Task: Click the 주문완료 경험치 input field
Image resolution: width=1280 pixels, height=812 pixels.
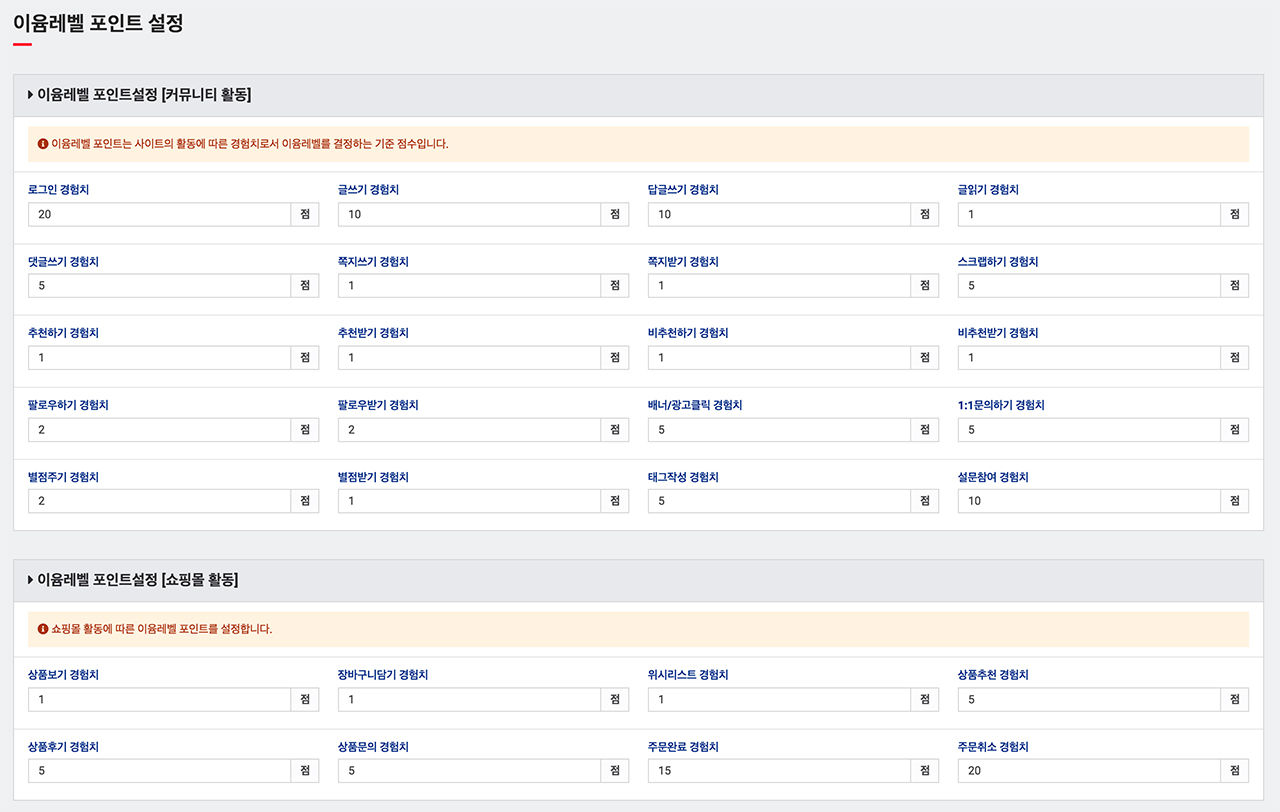Action: [x=780, y=771]
